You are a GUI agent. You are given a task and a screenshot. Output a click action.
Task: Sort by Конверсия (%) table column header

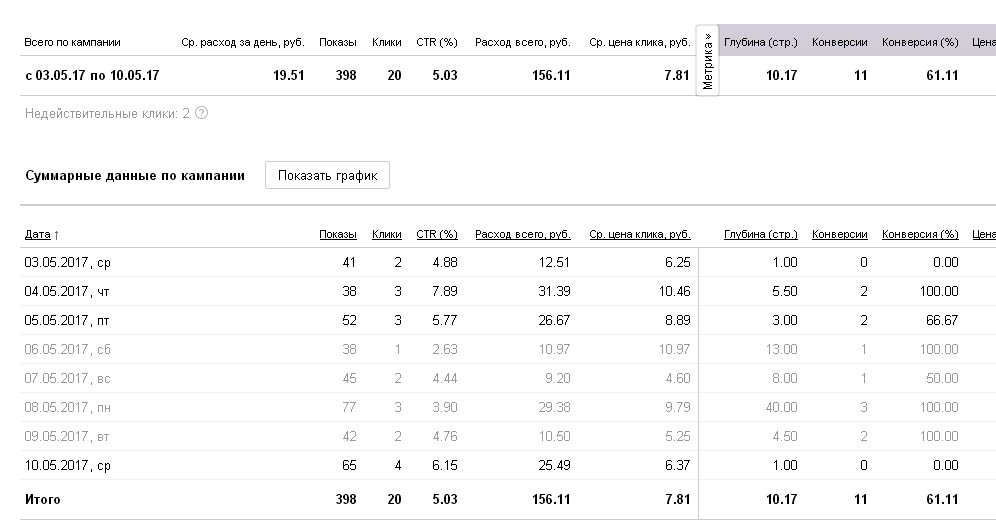click(x=919, y=235)
